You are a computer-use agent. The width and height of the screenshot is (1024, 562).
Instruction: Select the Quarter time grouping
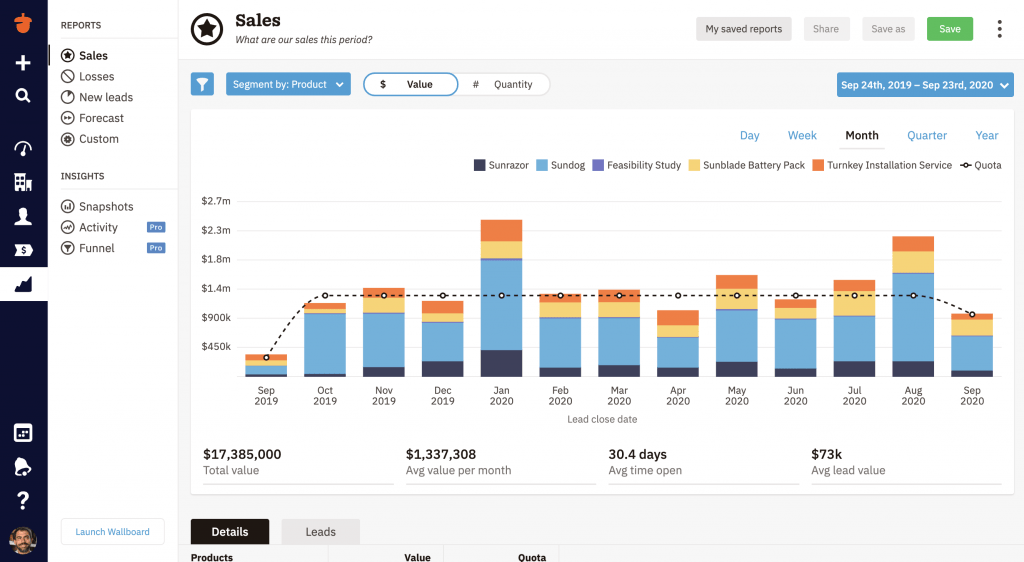click(926, 135)
